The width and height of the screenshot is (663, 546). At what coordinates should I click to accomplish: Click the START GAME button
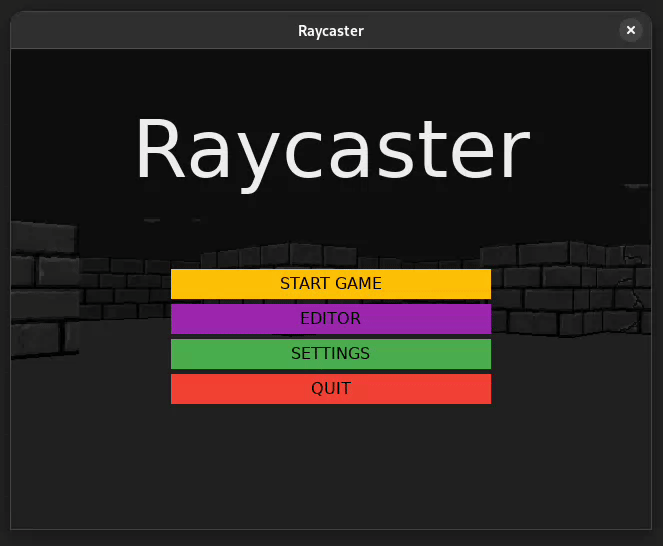(x=330, y=284)
